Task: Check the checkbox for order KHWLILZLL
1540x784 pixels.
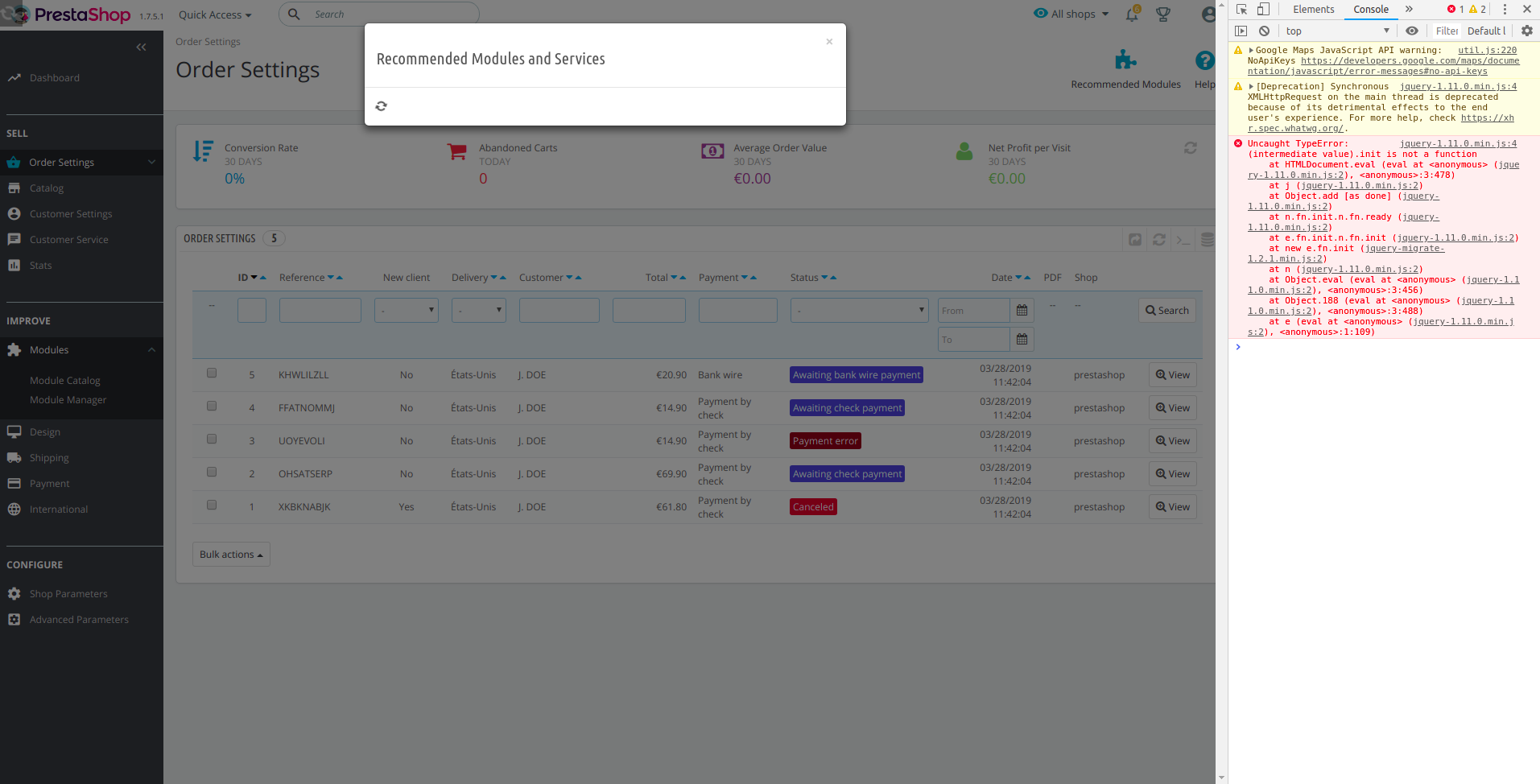Action: (x=211, y=372)
